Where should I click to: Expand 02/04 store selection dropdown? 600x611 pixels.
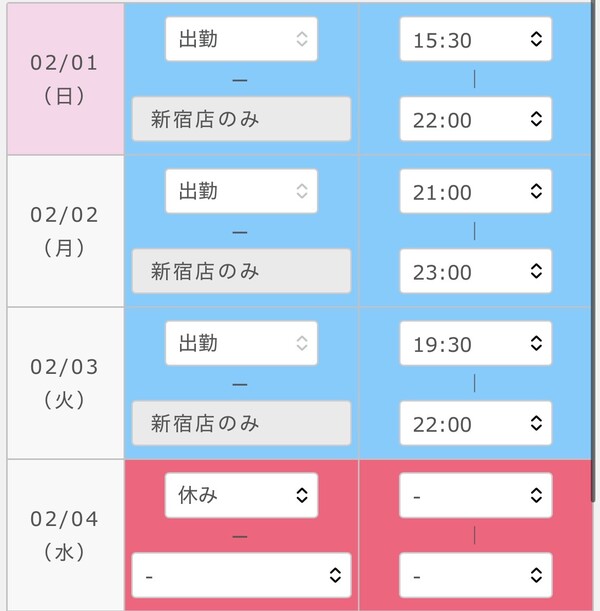(x=241, y=576)
